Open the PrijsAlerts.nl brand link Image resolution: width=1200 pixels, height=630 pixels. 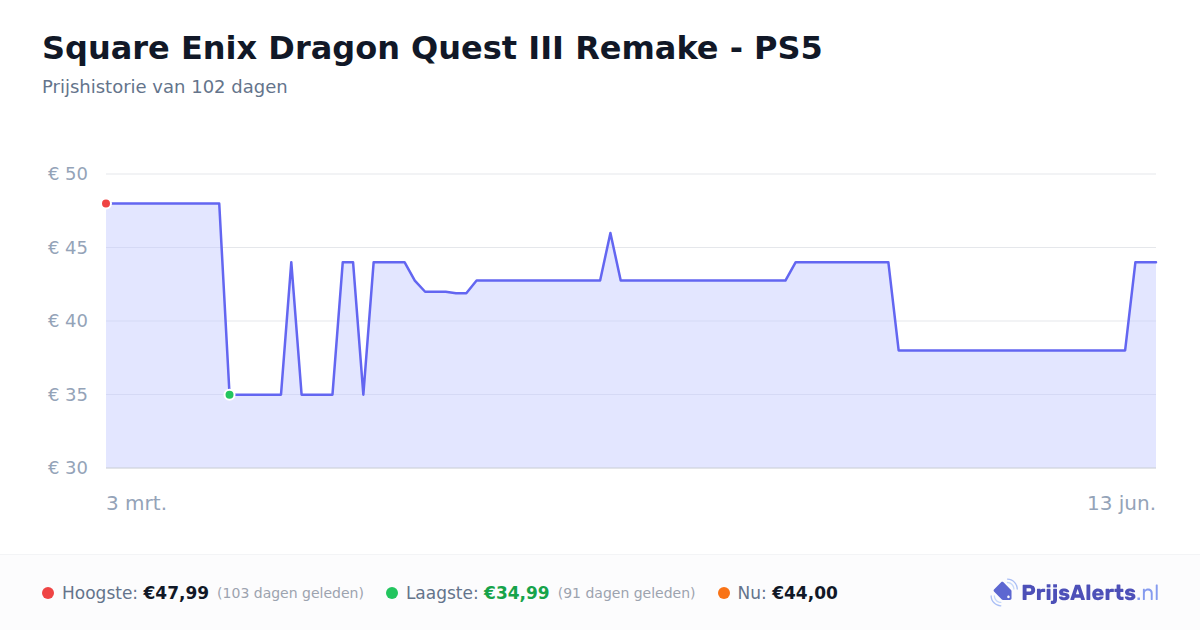pyautogui.click(x=1075, y=593)
